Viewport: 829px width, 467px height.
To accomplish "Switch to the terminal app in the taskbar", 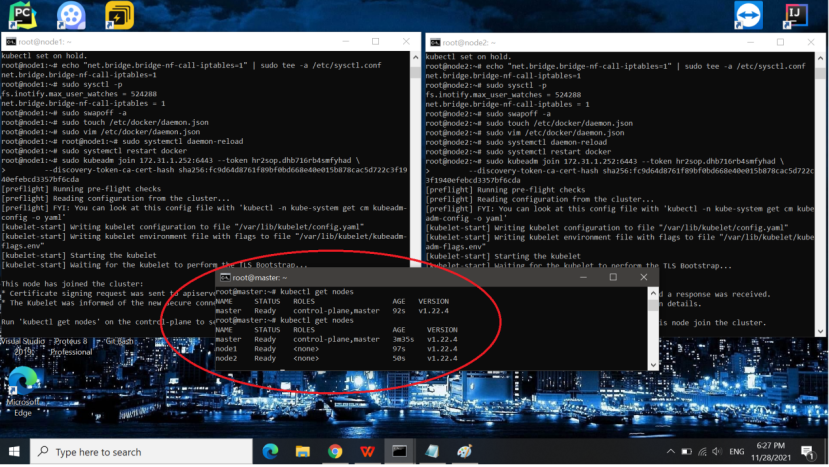I will pos(399,451).
